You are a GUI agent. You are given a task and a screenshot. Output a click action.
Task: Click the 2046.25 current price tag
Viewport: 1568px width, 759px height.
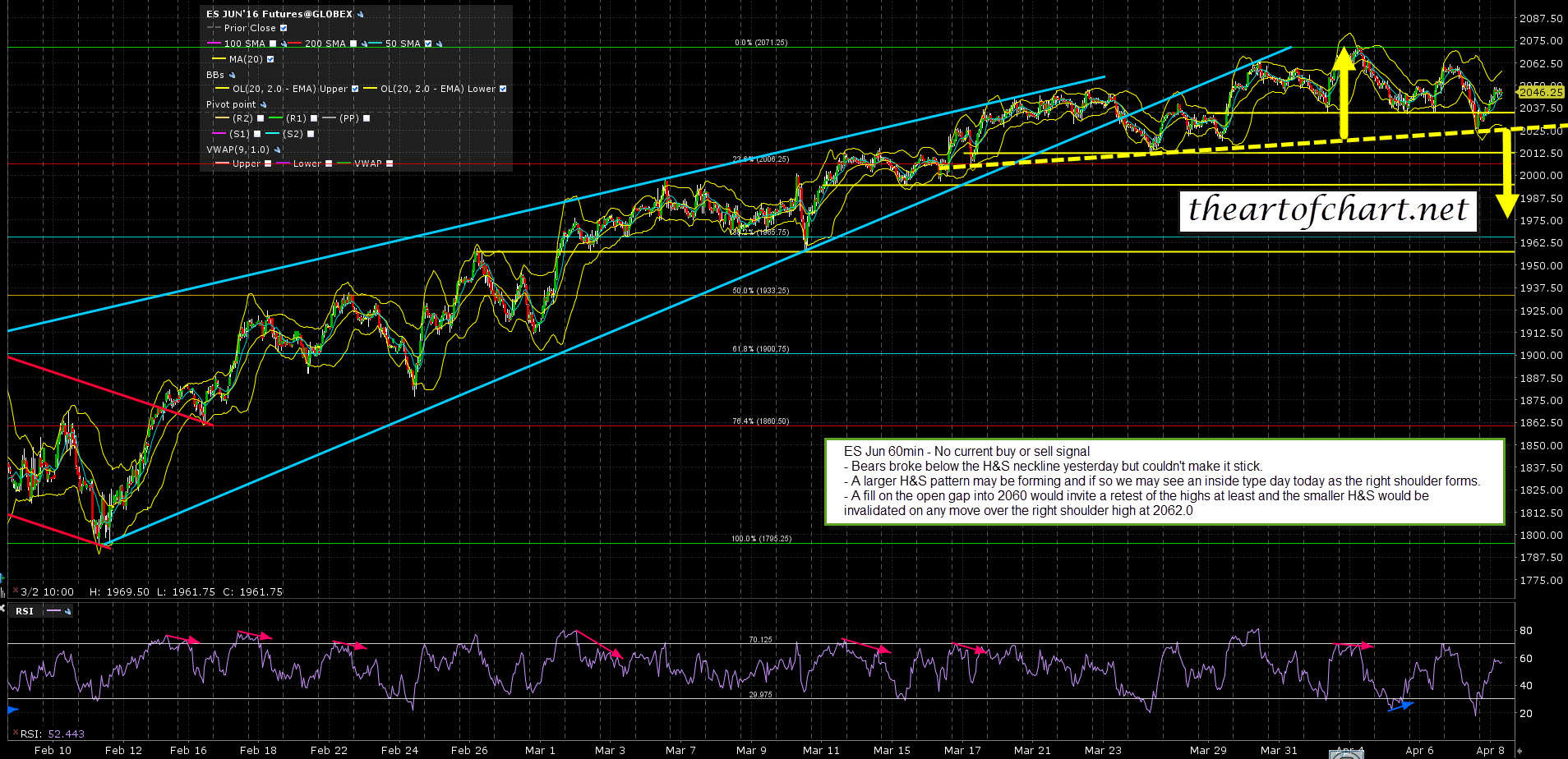pyautogui.click(x=1540, y=93)
